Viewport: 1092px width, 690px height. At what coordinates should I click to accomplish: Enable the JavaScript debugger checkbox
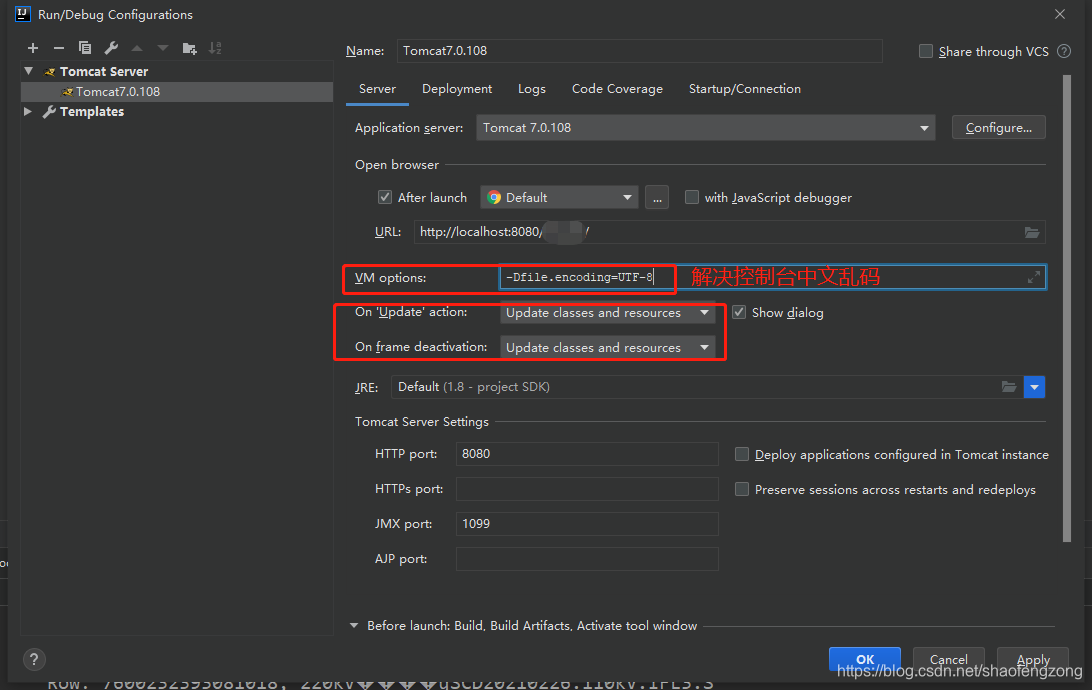click(x=692, y=197)
